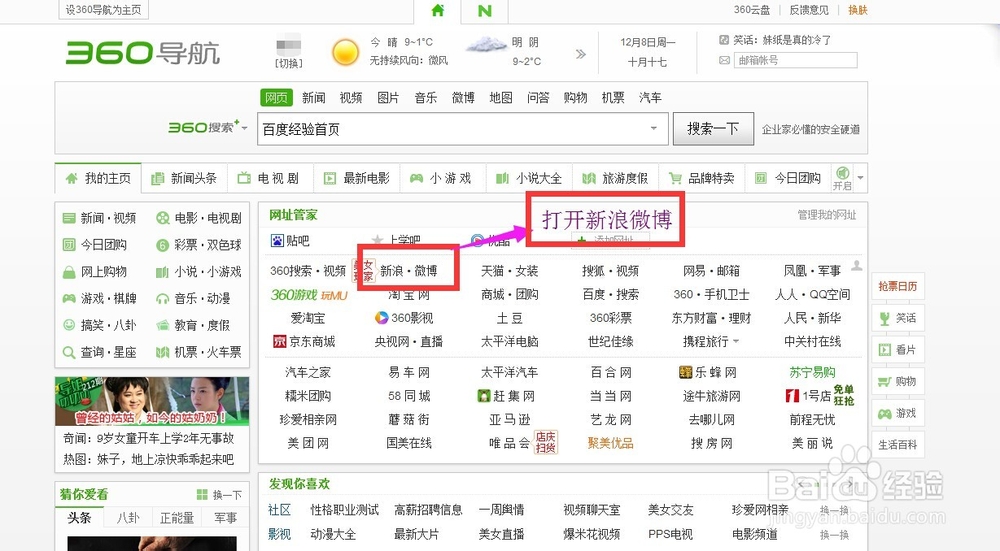Show more weather with the double-arrow
This screenshot has height=551, width=1000.
[x=580, y=54]
